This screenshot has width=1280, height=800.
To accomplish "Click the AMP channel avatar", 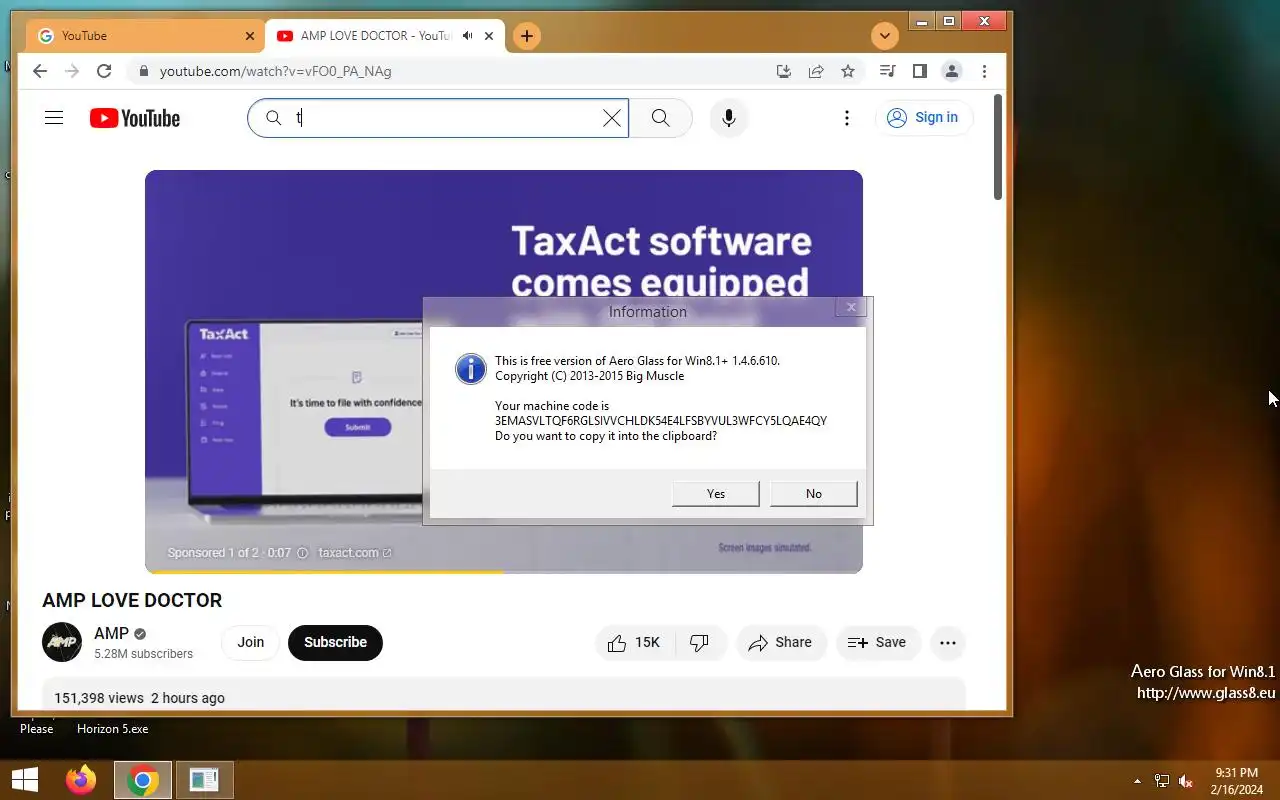I will click(x=62, y=642).
